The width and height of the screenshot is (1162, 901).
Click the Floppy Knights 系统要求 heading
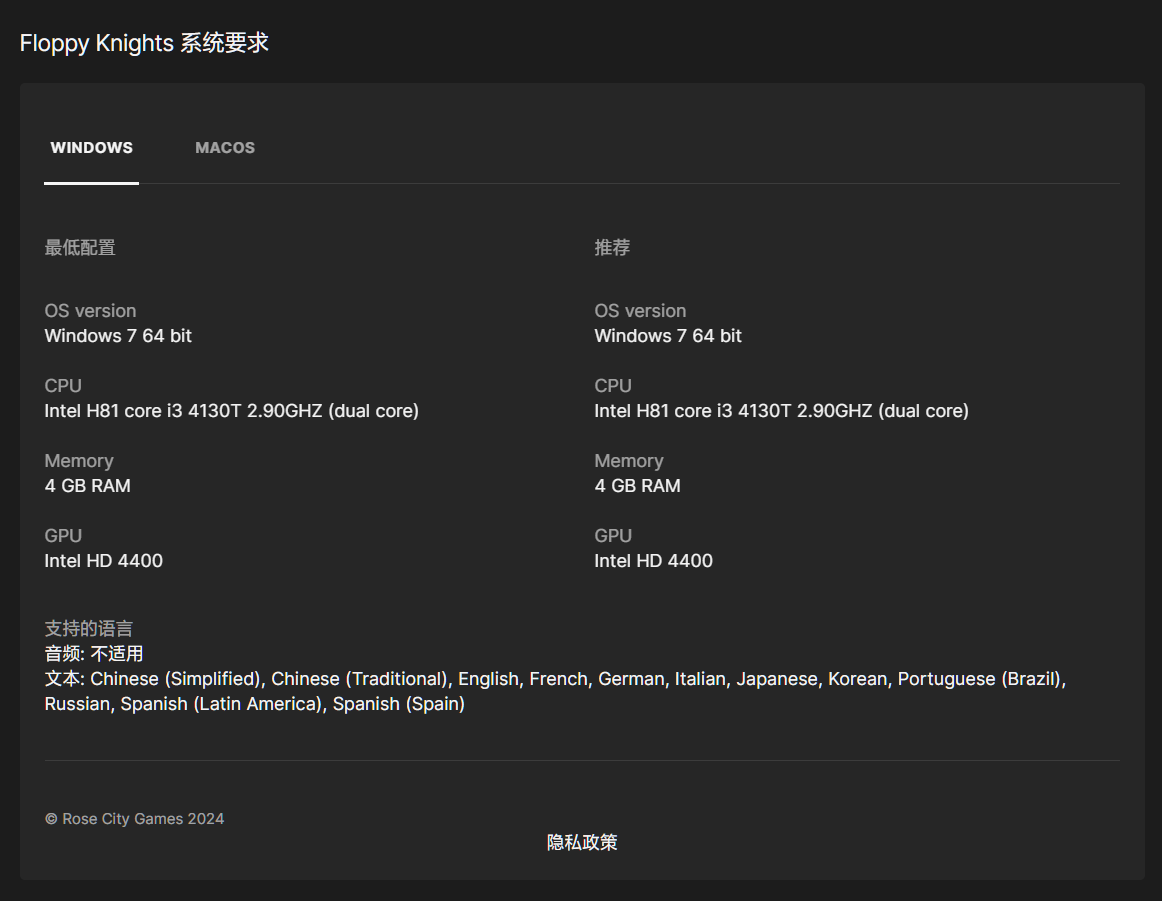[x=144, y=43]
